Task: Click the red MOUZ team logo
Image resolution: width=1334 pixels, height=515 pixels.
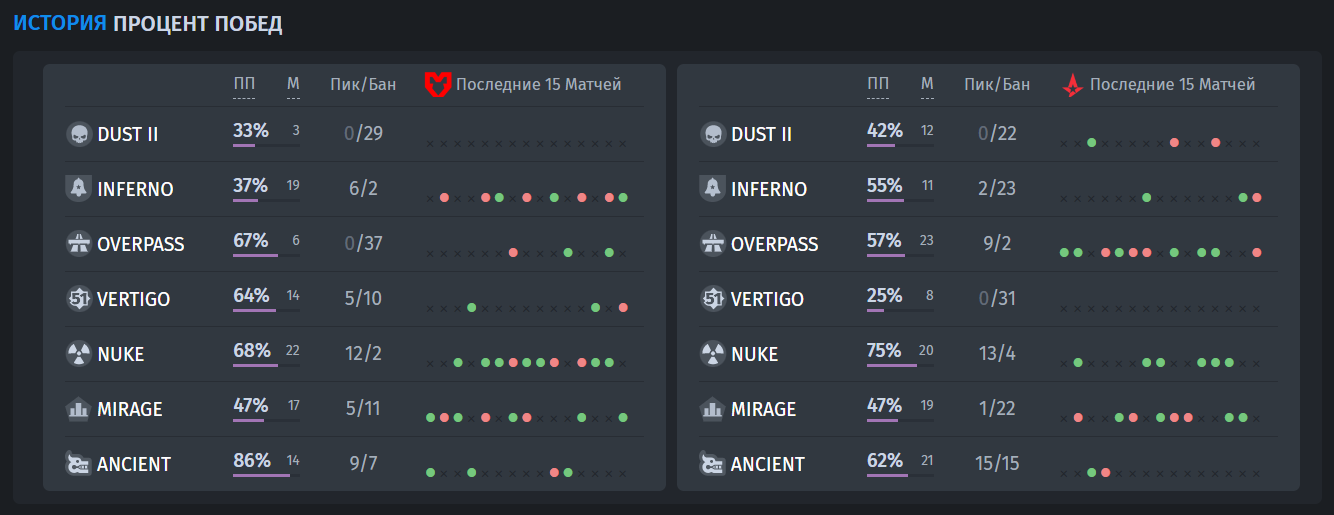Action: [437, 85]
